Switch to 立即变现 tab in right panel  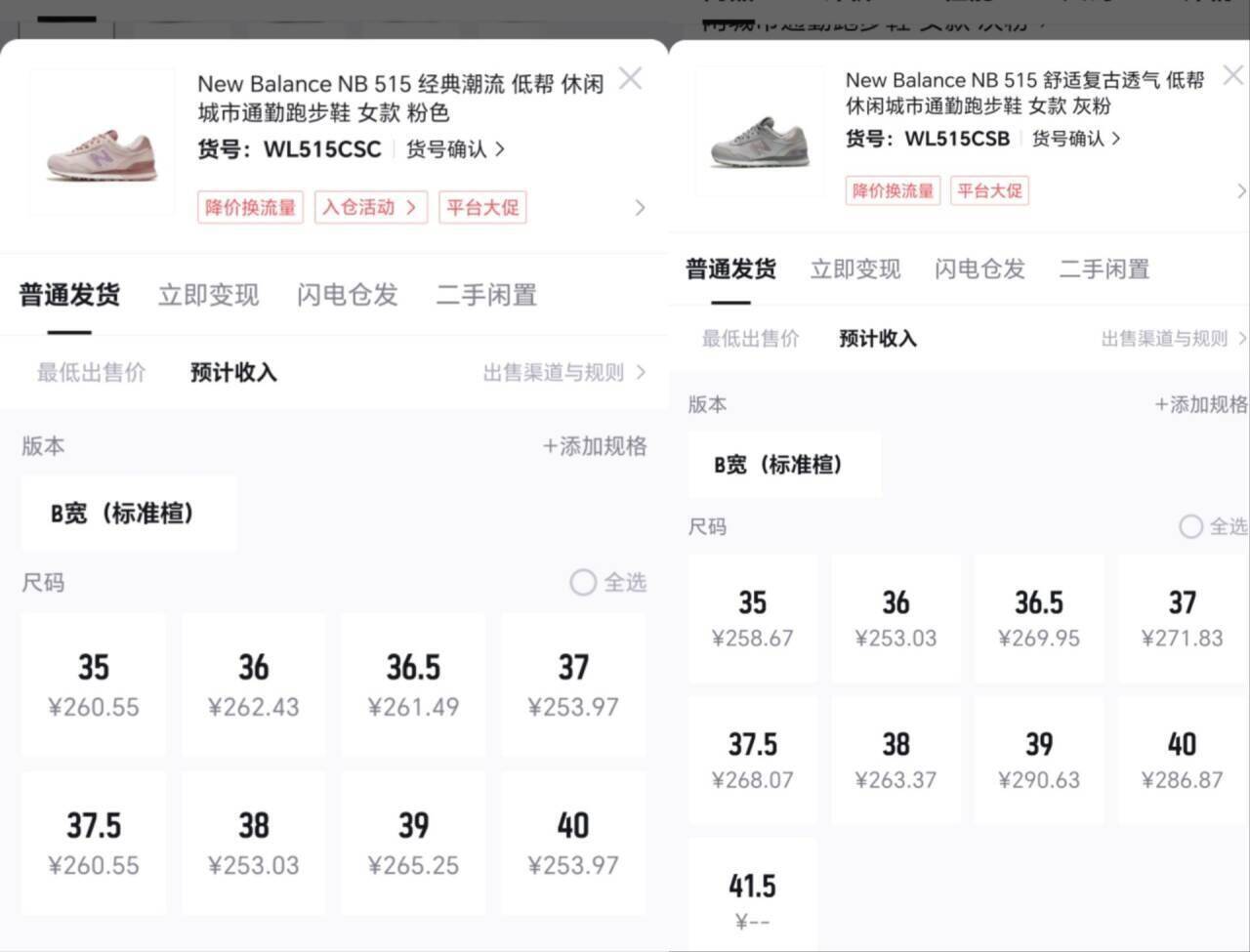[x=855, y=269]
